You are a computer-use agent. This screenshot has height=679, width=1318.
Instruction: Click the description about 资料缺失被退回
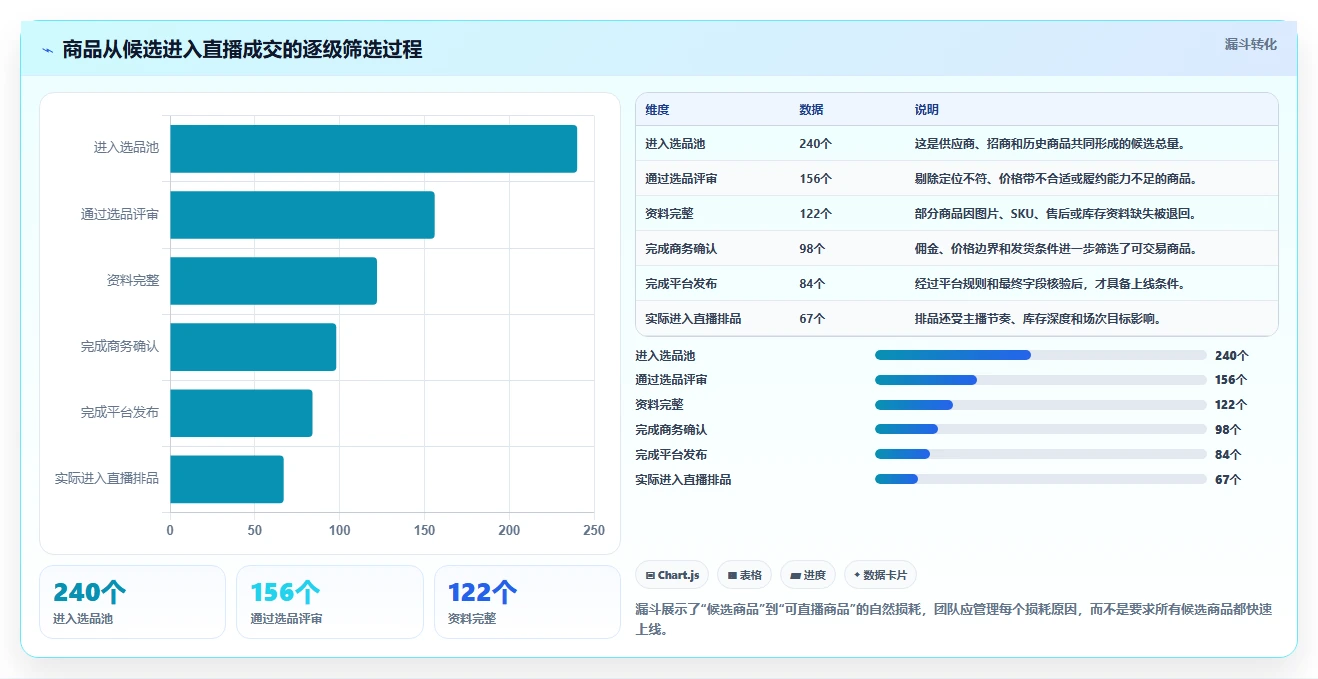[1056, 214]
